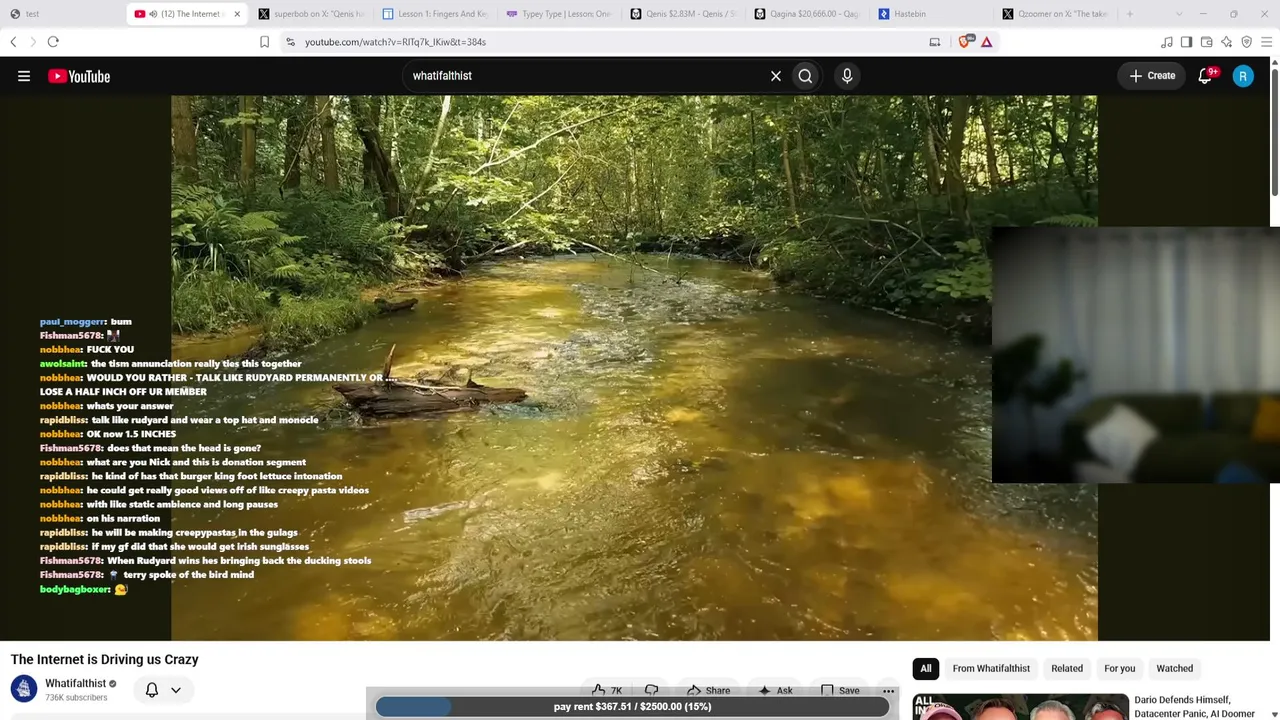Click the video player to pause
This screenshot has width=1280, height=720.
pyautogui.click(x=634, y=368)
